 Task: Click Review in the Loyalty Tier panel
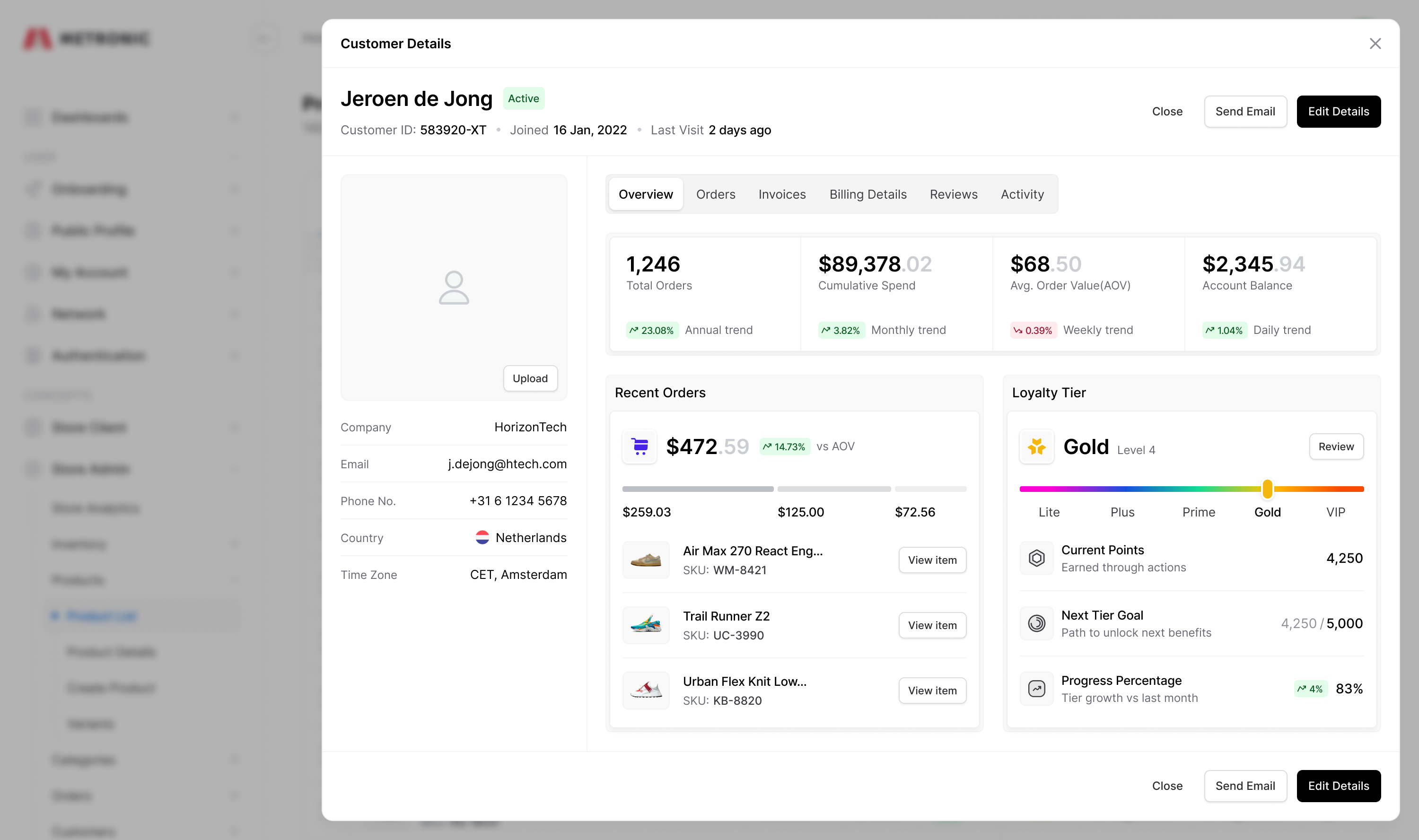pyautogui.click(x=1336, y=446)
